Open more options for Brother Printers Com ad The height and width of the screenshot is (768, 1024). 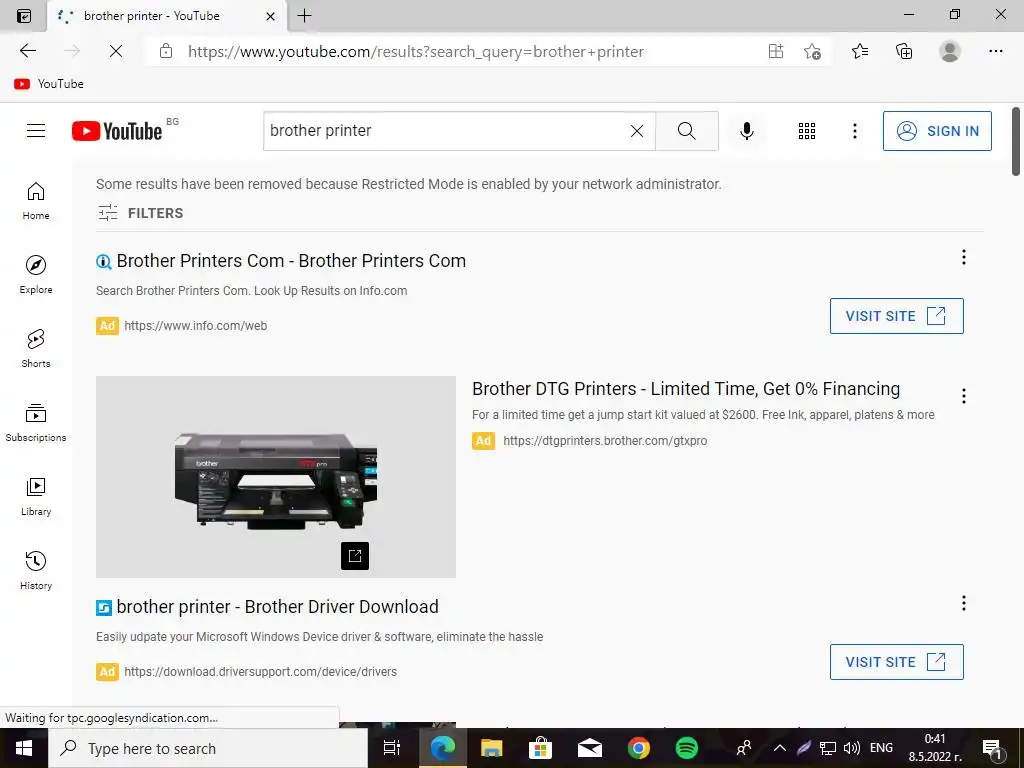coord(963,257)
